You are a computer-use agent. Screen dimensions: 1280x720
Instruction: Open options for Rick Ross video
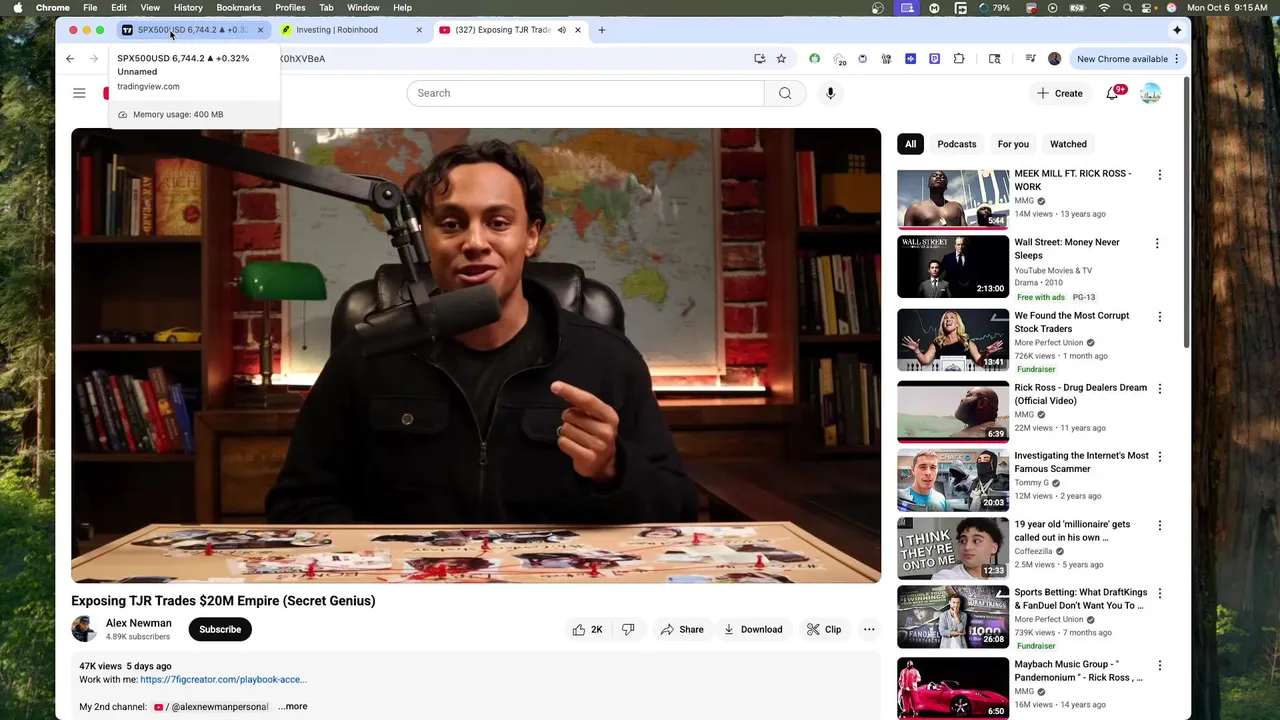tap(1159, 389)
